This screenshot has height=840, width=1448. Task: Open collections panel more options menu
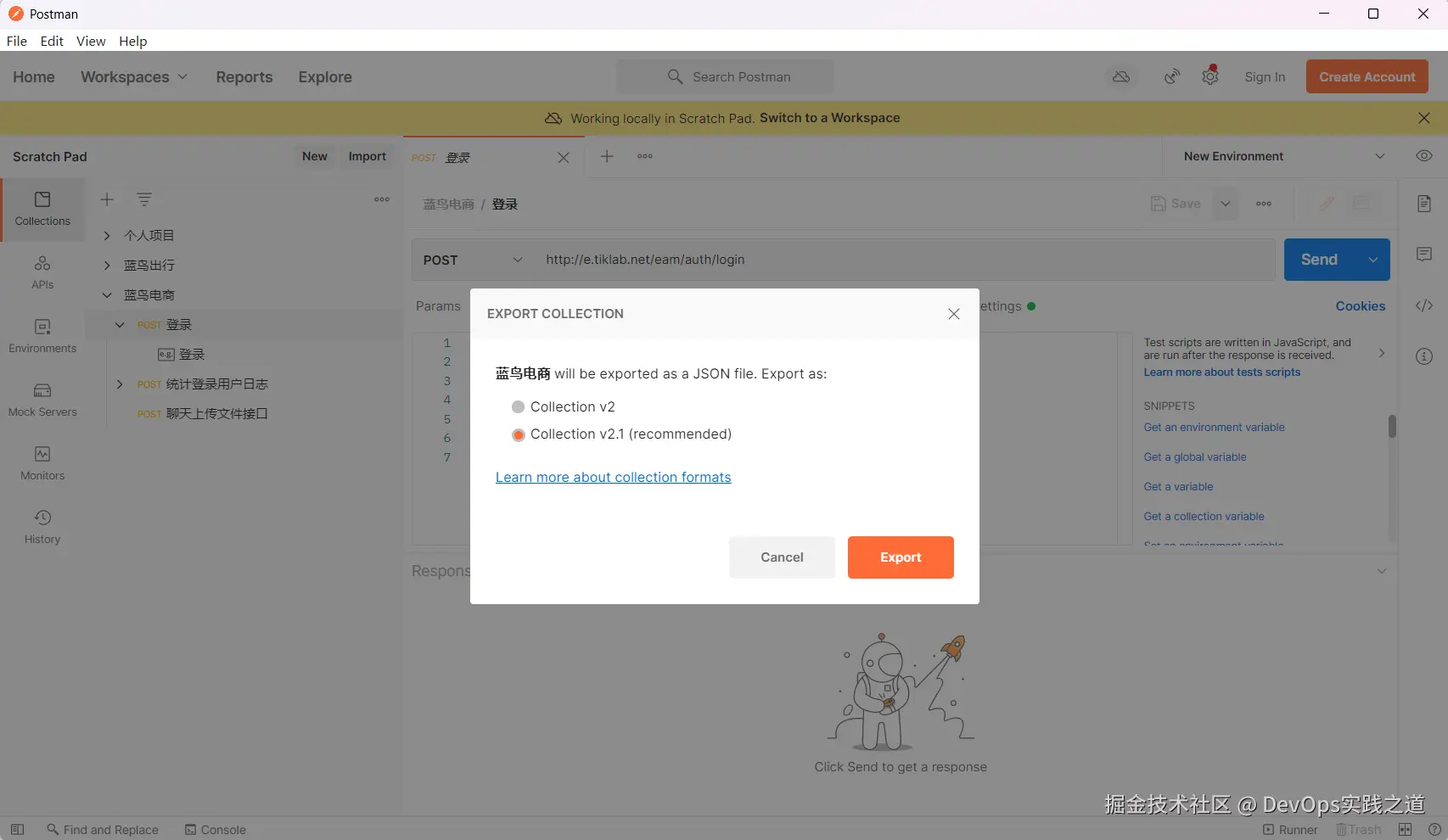[382, 199]
